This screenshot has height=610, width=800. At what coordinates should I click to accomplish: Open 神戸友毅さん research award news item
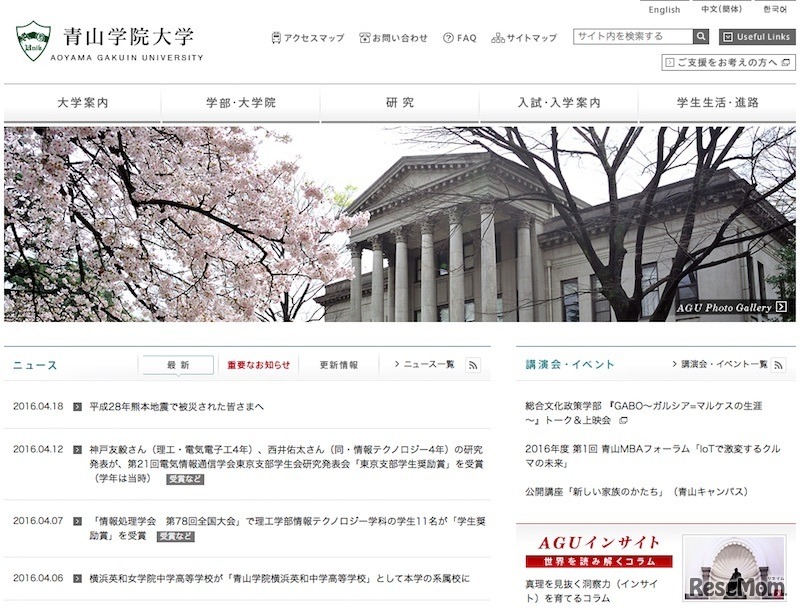coord(286,464)
